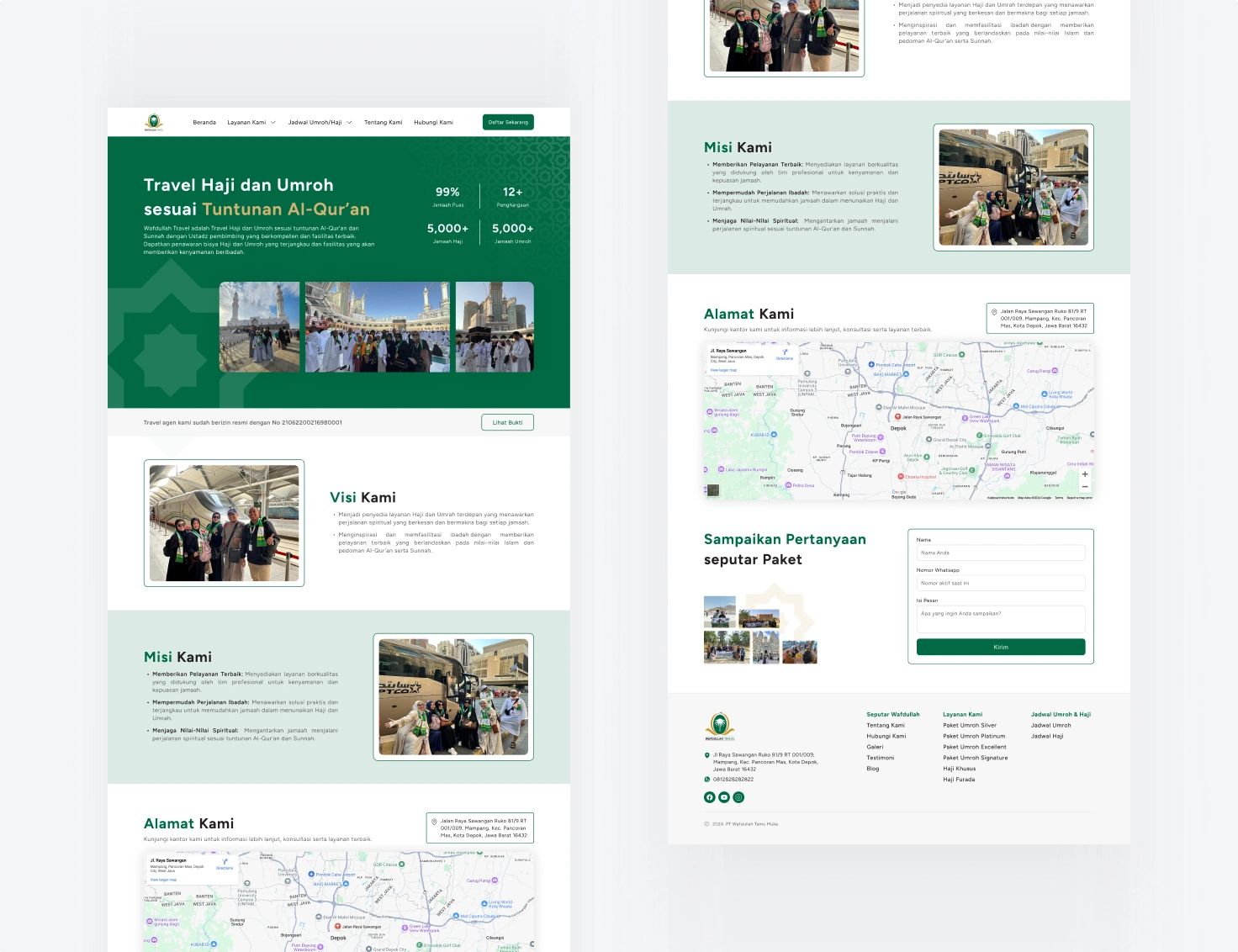
Task: Click the location pin icon beside the footer address
Action: click(x=706, y=755)
